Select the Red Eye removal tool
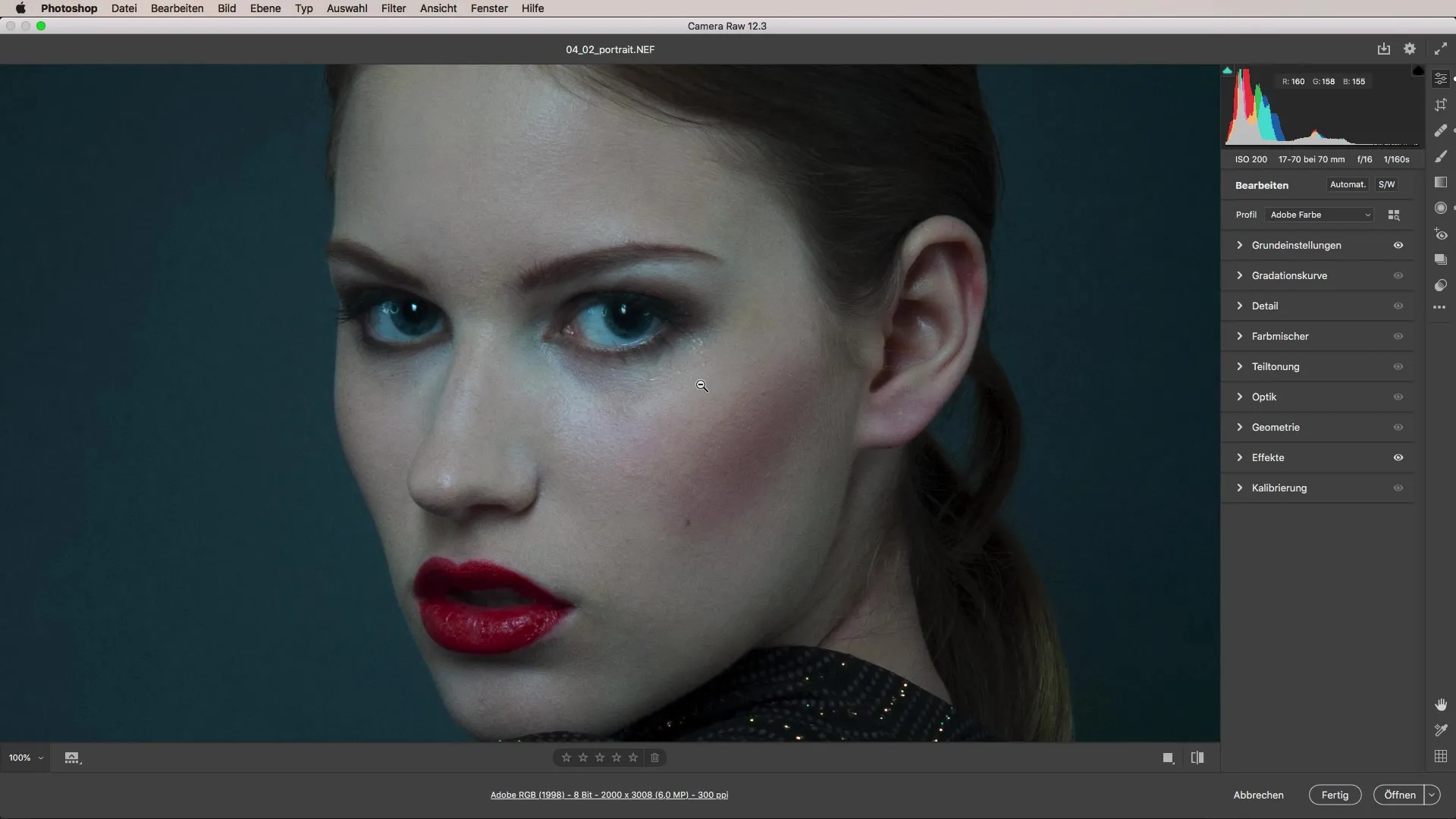1456x819 pixels. click(1441, 234)
